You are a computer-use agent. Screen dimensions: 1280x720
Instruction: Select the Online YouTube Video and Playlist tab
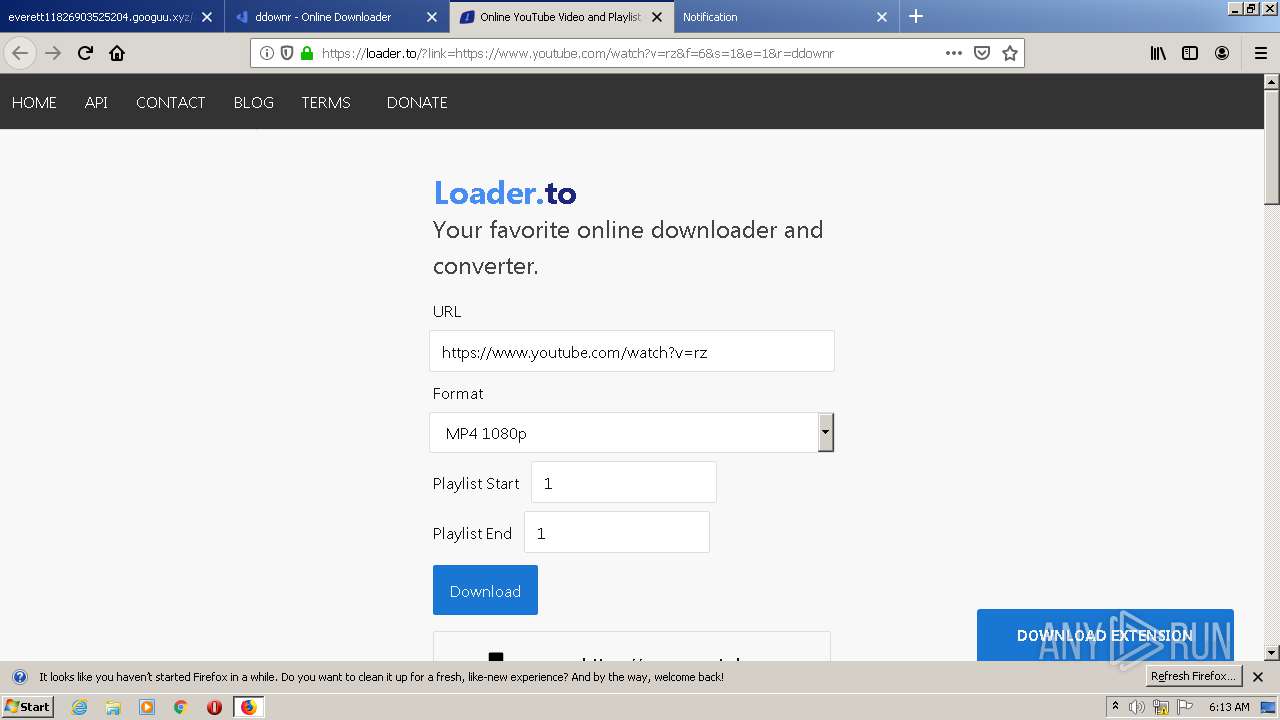pyautogui.click(x=560, y=17)
